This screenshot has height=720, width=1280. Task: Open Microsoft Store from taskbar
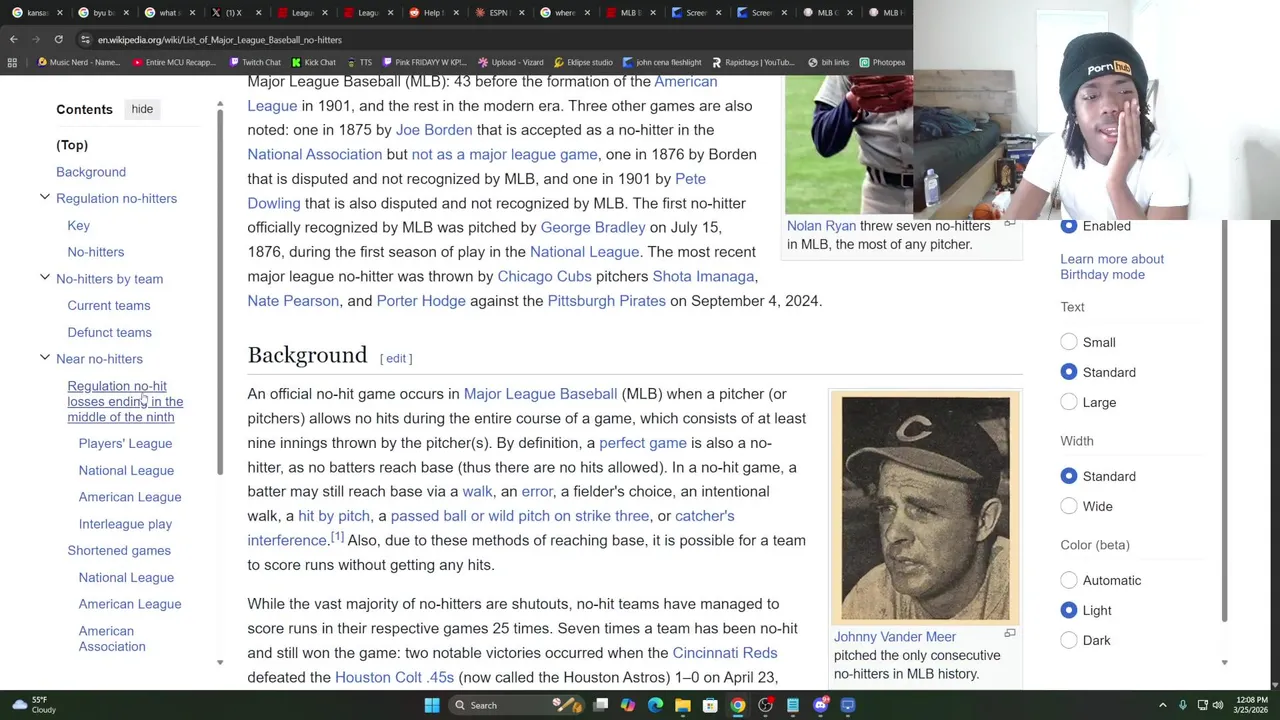tap(710, 705)
